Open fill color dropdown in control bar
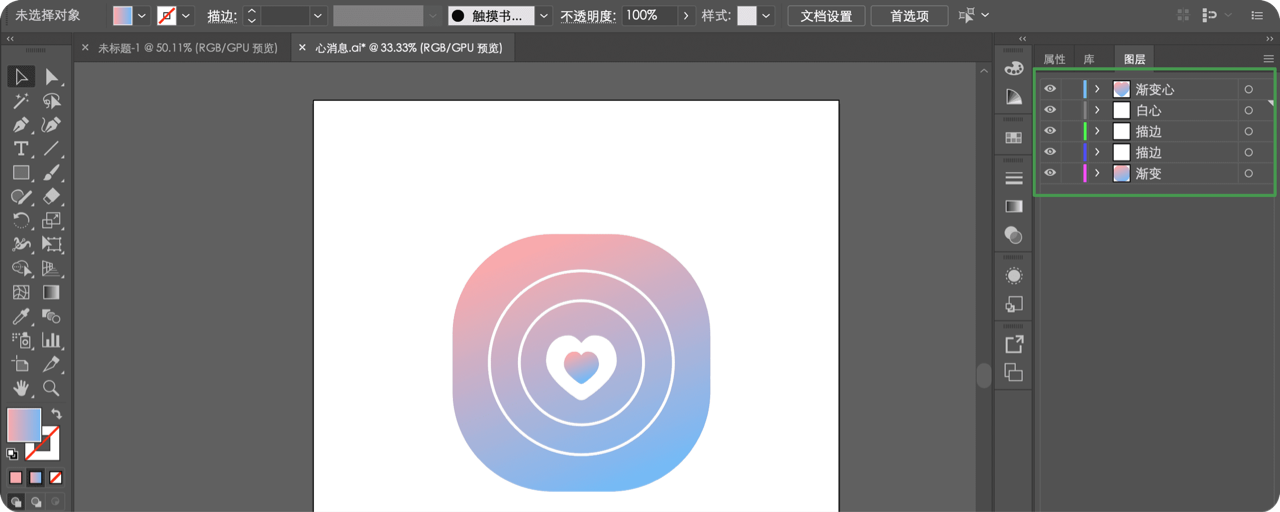This screenshot has width=1280, height=512. click(x=141, y=16)
